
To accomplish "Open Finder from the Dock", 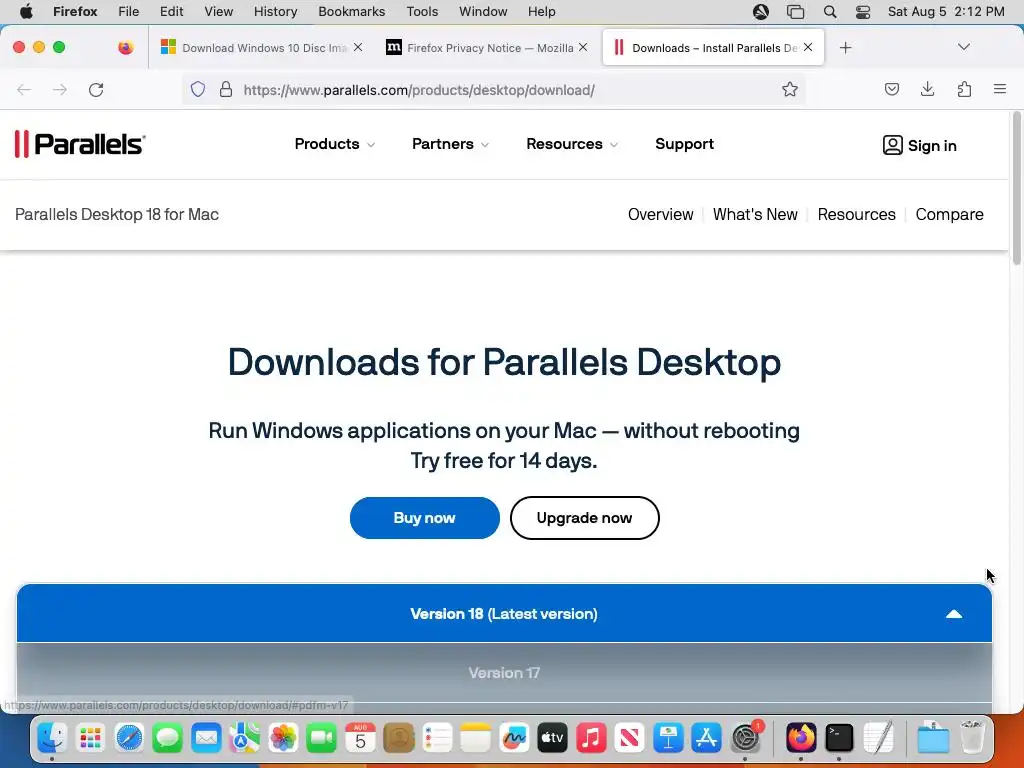I will (x=52, y=739).
